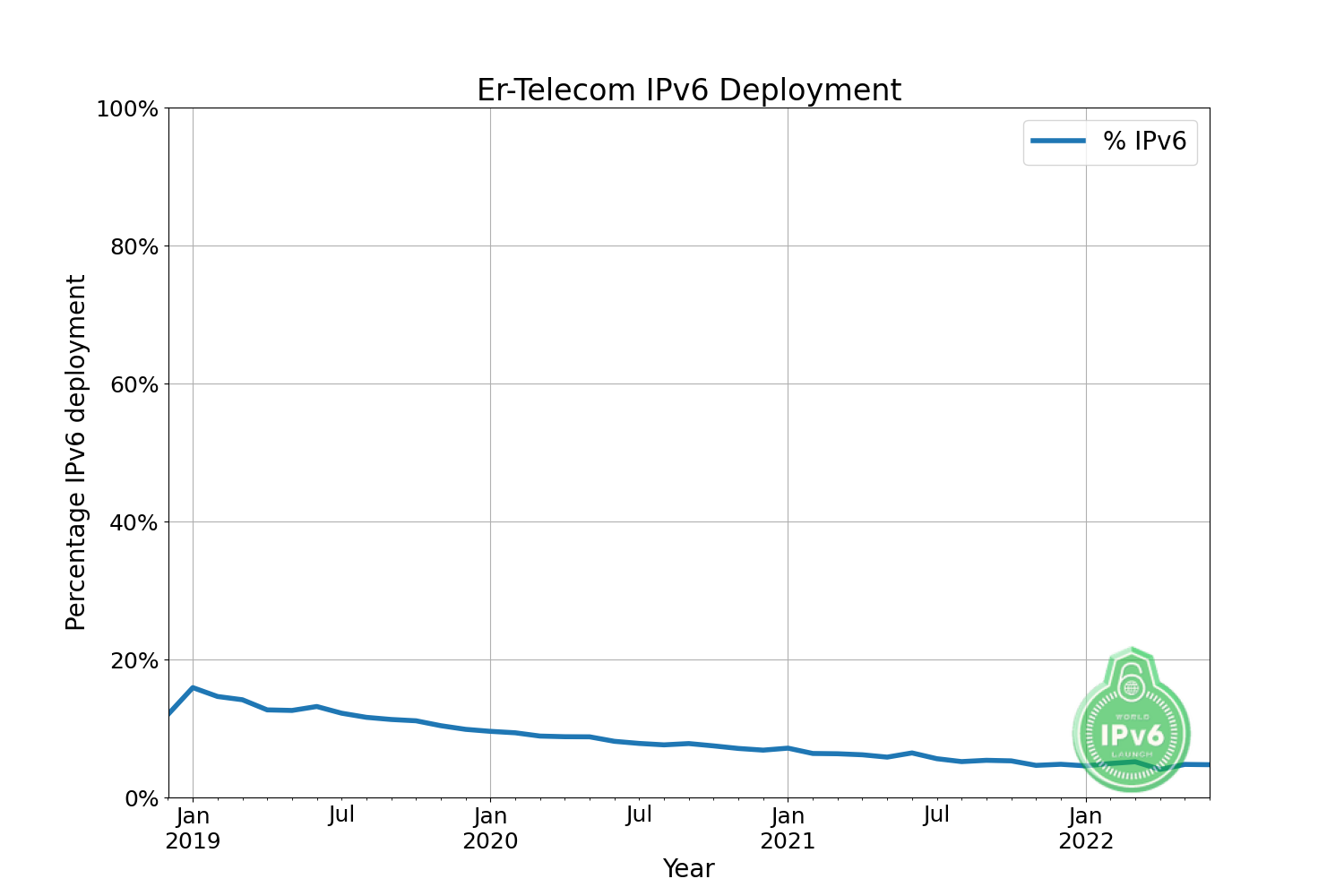This screenshot has height=896, width=1344.
Task: Select the '% IPv6' legend label
Action: point(1144,141)
